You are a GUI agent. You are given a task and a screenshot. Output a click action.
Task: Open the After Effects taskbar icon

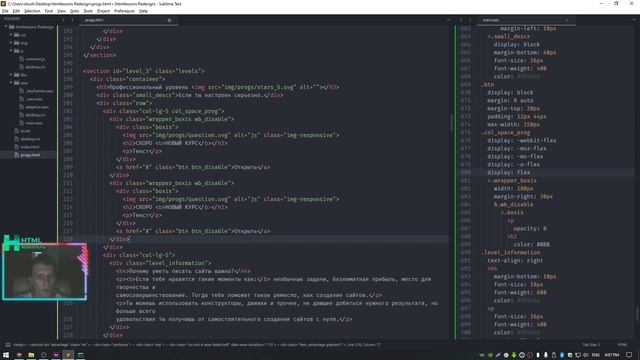pyautogui.click(x=56, y=355)
